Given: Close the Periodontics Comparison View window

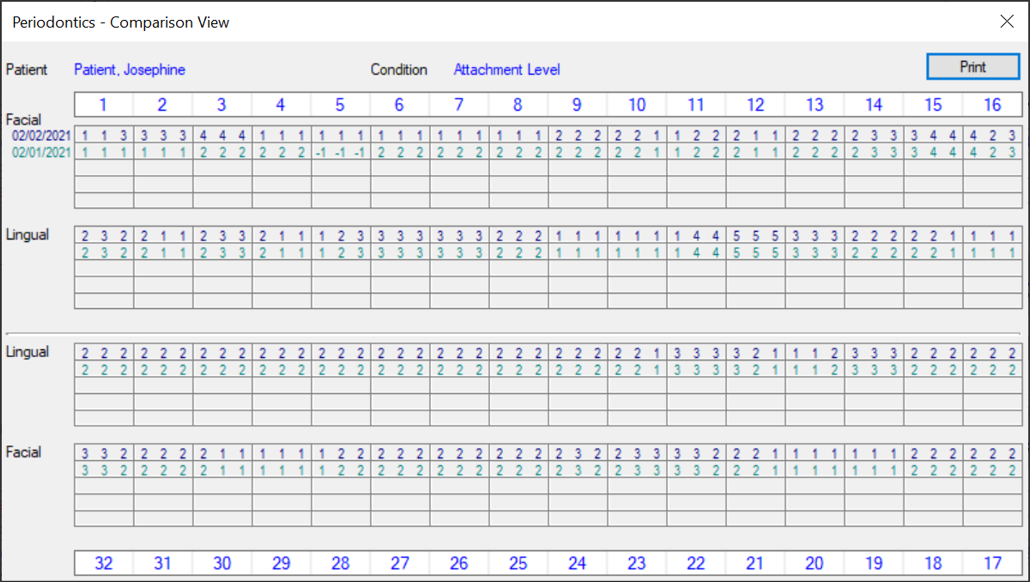Looking at the screenshot, I should tap(1006, 22).
